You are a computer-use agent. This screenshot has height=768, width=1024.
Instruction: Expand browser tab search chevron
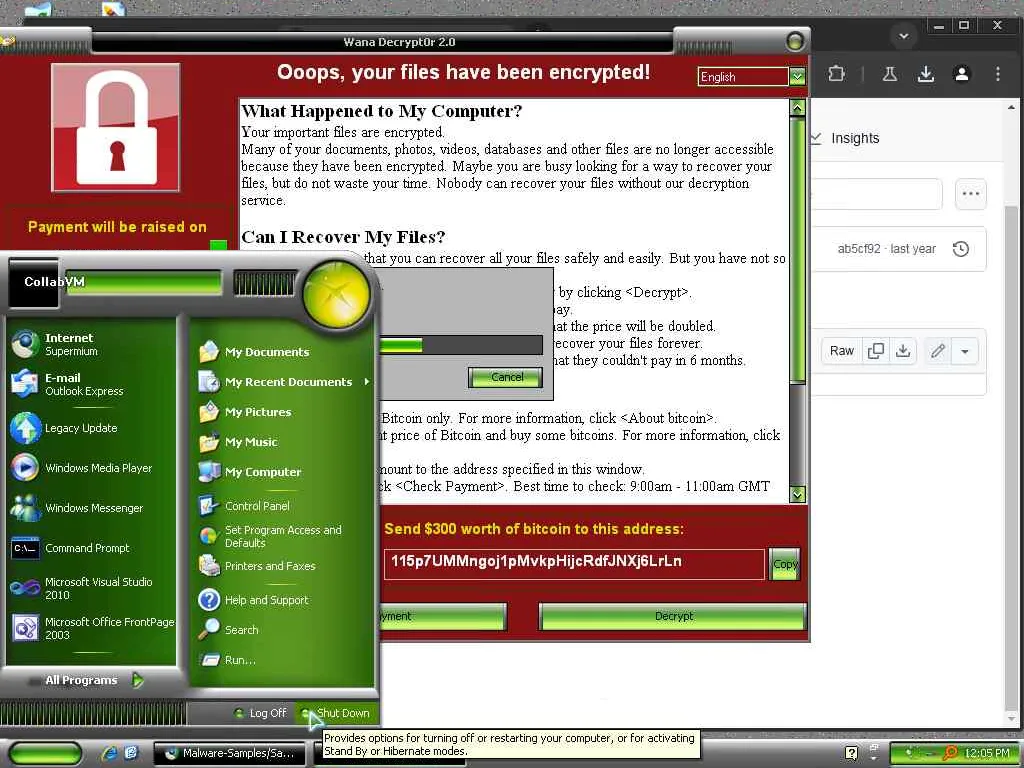[x=904, y=36]
